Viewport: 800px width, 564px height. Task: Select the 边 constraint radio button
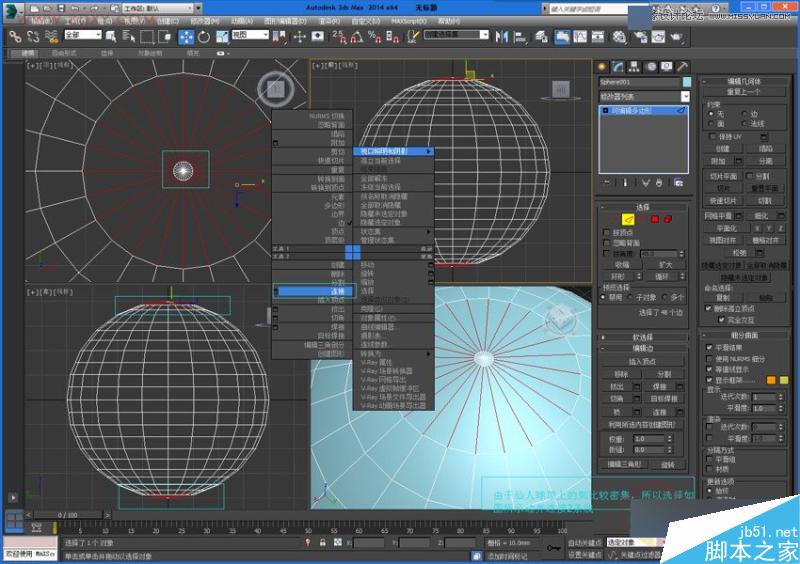pos(746,113)
